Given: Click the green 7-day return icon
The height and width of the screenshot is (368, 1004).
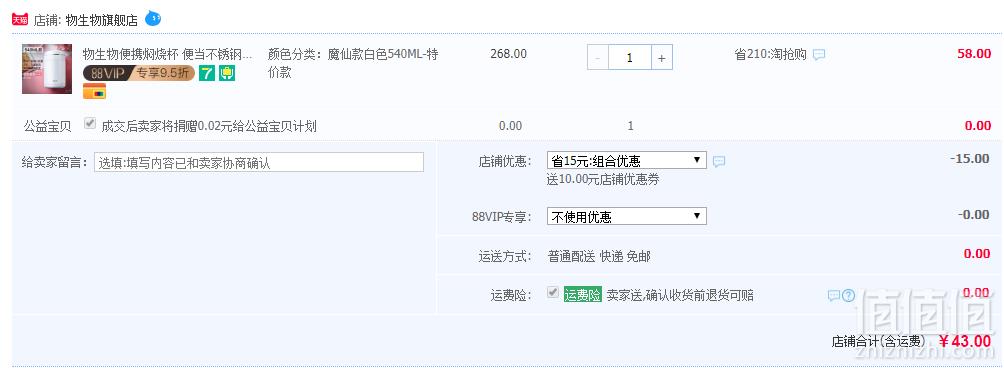Looking at the screenshot, I should pos(207,74).
